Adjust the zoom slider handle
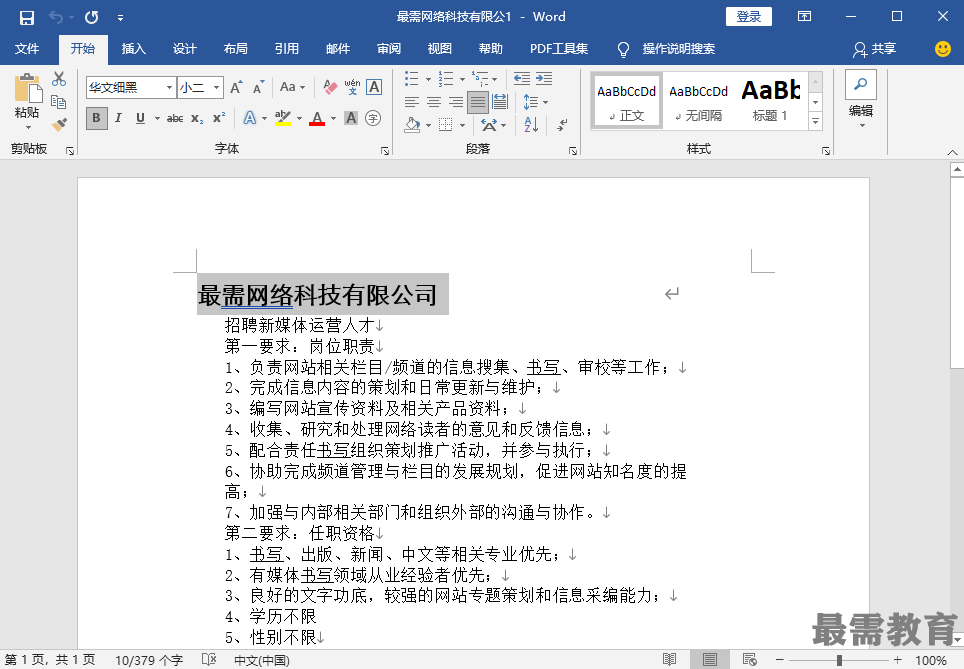964x669 pixels. 839,660
